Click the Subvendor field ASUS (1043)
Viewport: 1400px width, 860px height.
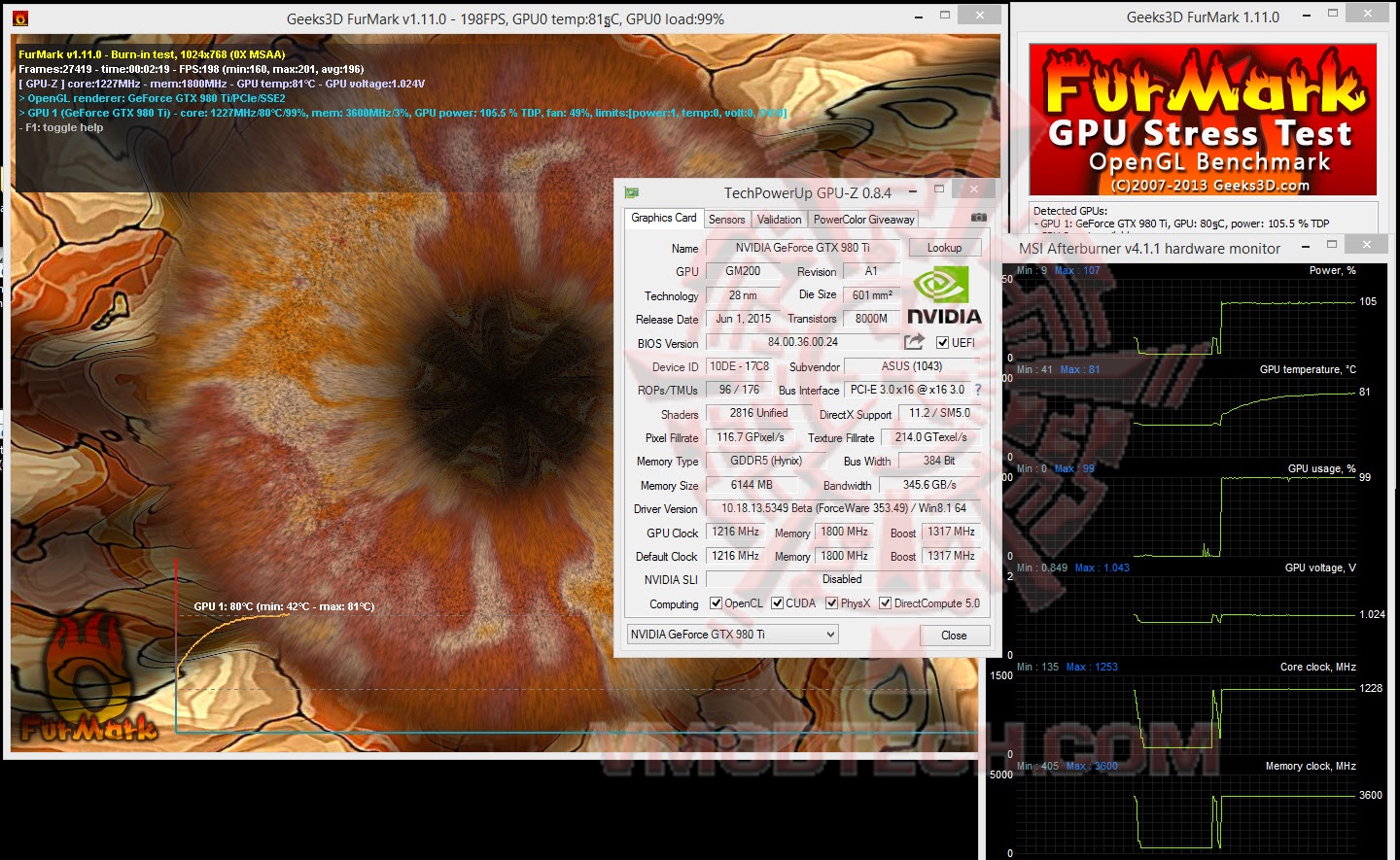click(x=913, y=366)
